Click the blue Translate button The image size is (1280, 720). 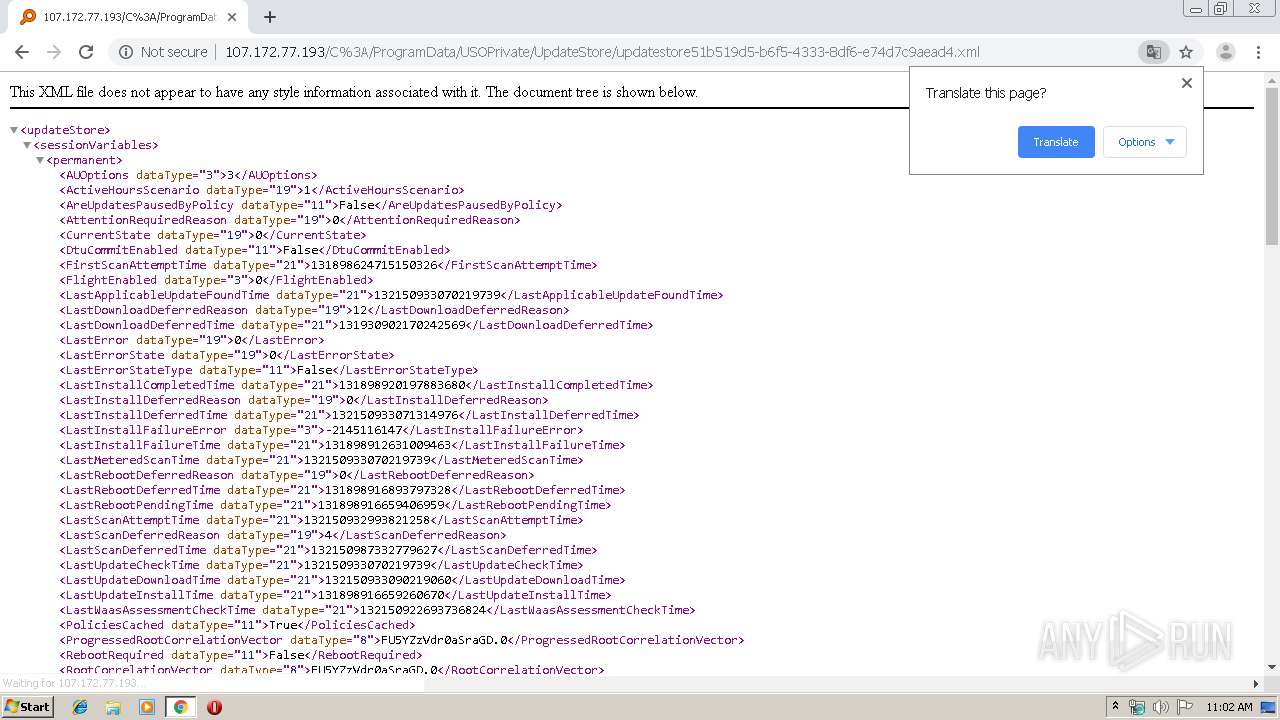pyautogui.click(x=1056, y=142)
